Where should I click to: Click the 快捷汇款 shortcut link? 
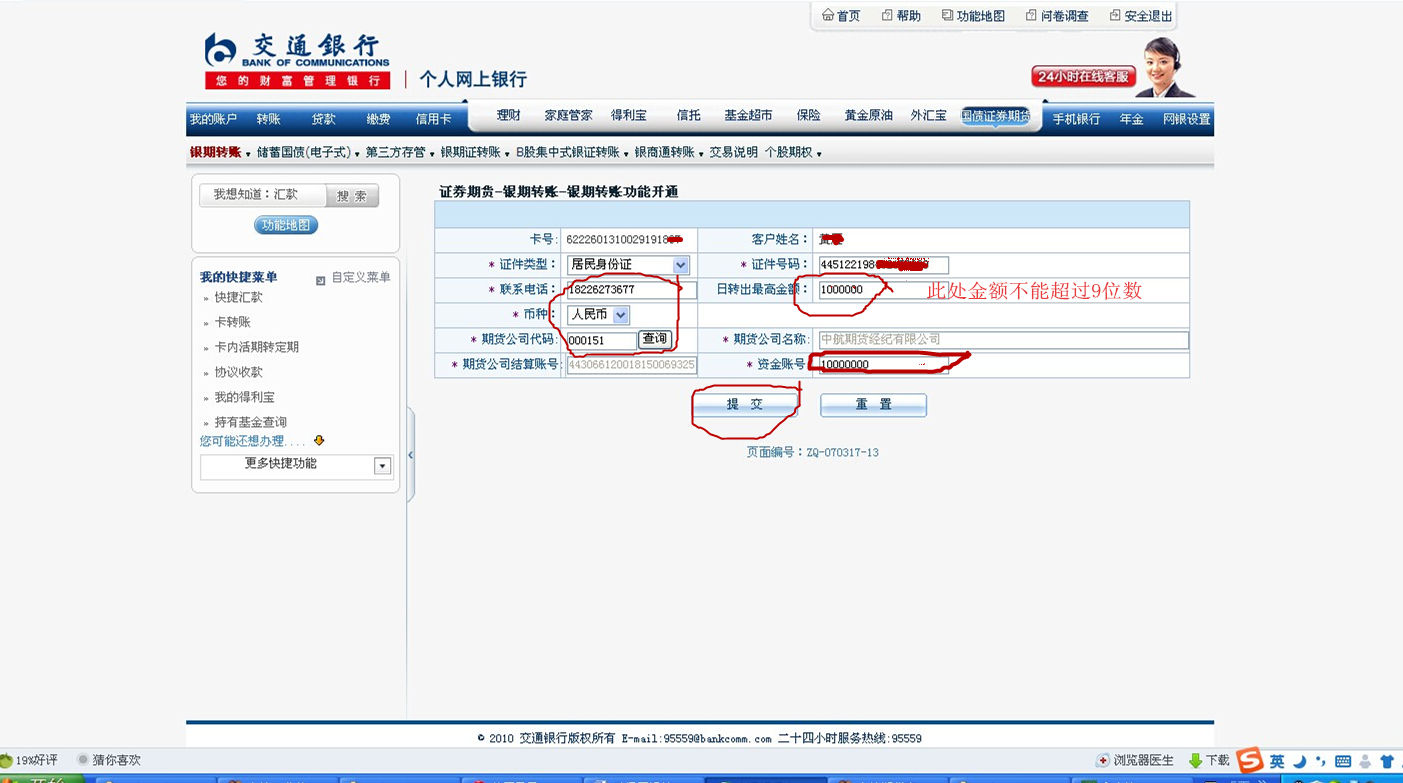238,298
